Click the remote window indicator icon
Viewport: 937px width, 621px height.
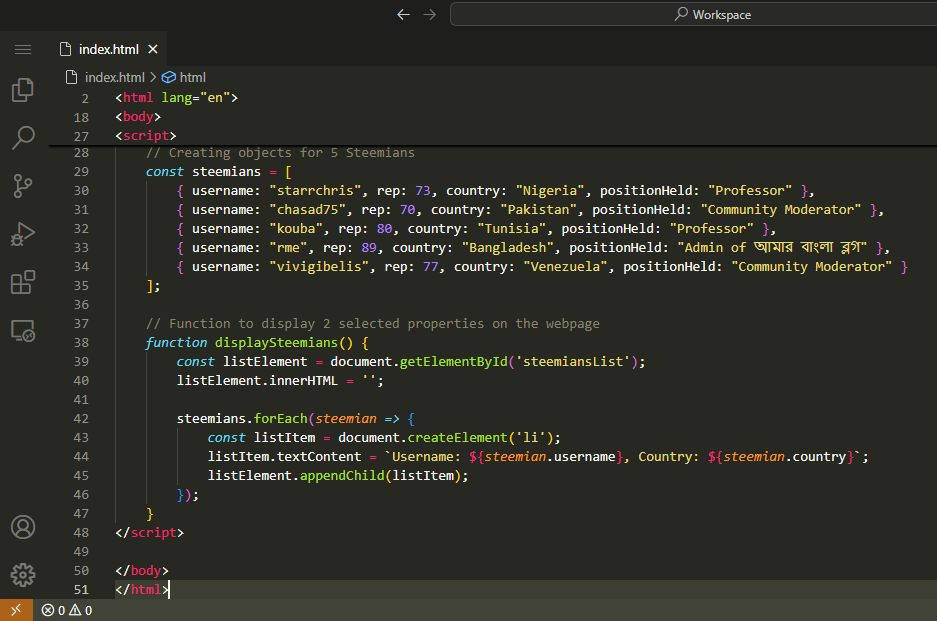[x=15, y=610]
